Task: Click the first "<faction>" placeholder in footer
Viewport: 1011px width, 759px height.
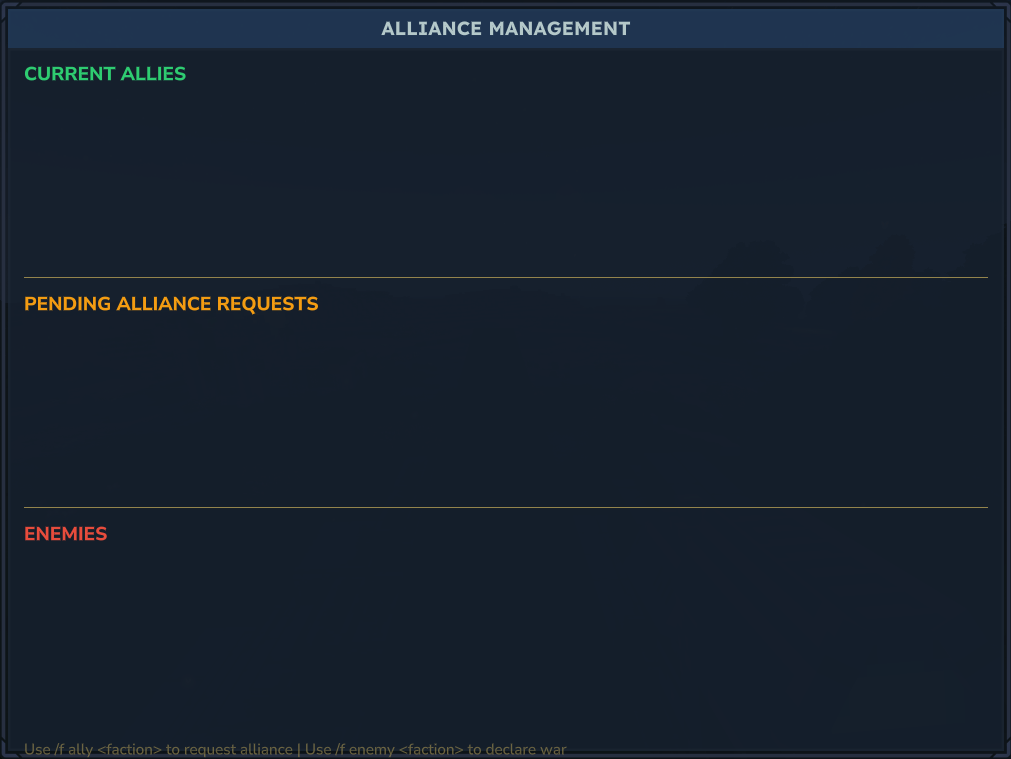Action: pyautogui.click(x=130, y=750)
